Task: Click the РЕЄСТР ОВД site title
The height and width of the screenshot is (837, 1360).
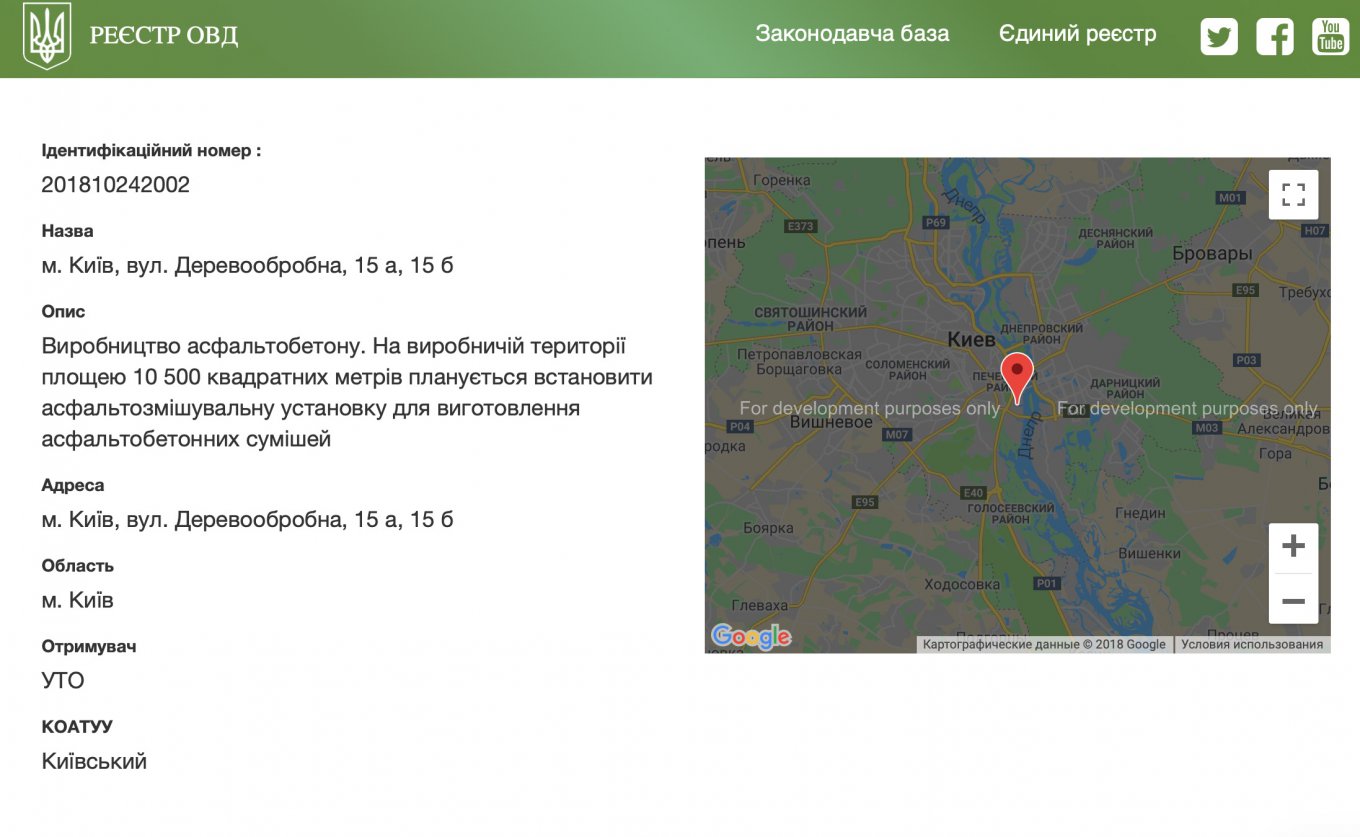Action: click(x=164, y=36)
